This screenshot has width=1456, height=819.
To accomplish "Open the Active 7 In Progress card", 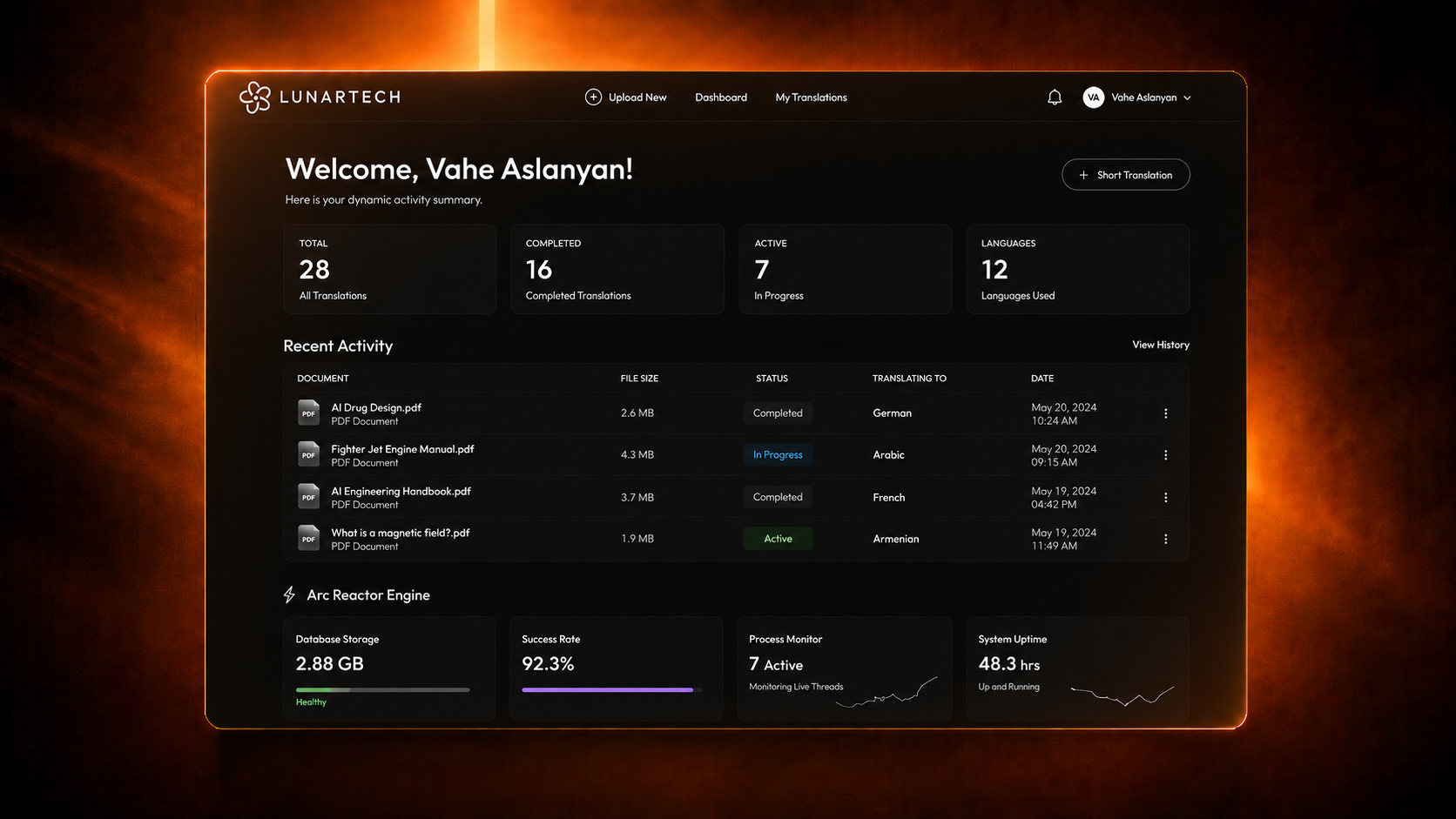I will 846,269.
